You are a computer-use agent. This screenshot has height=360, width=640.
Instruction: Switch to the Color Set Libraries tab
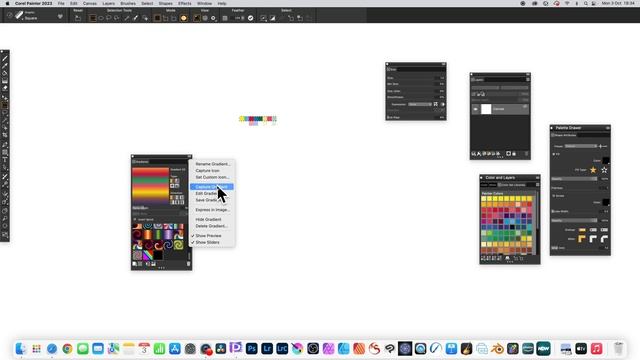coord(513,185)
